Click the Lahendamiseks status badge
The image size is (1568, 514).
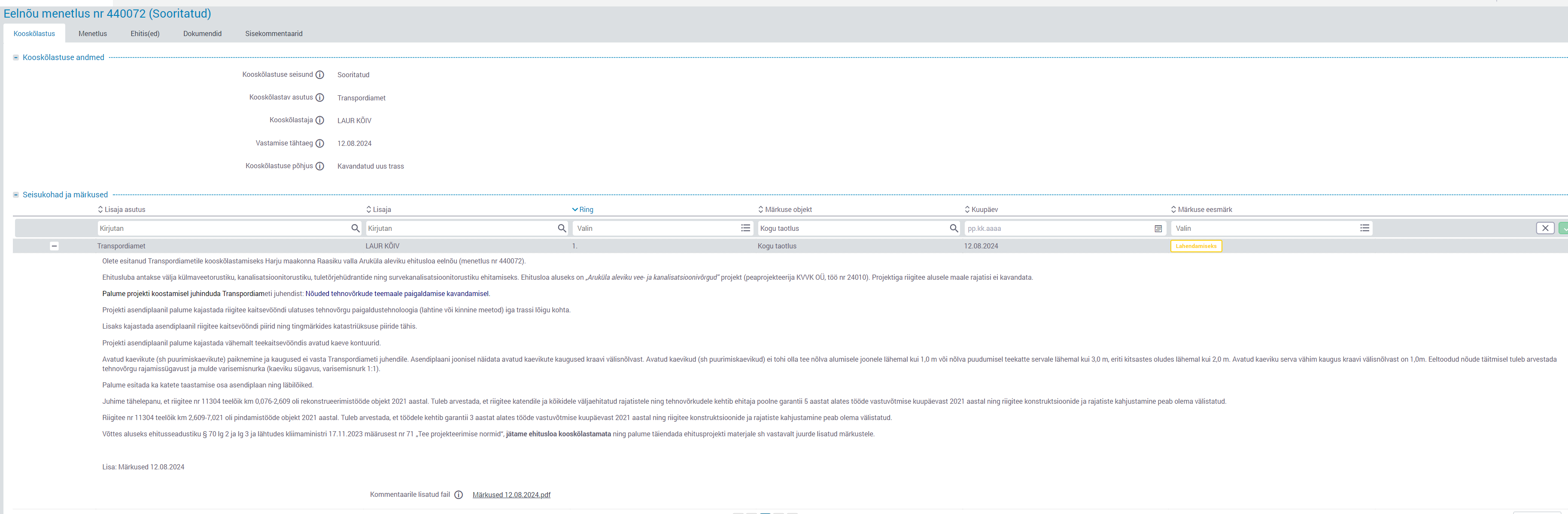[x=1195, y=246]
